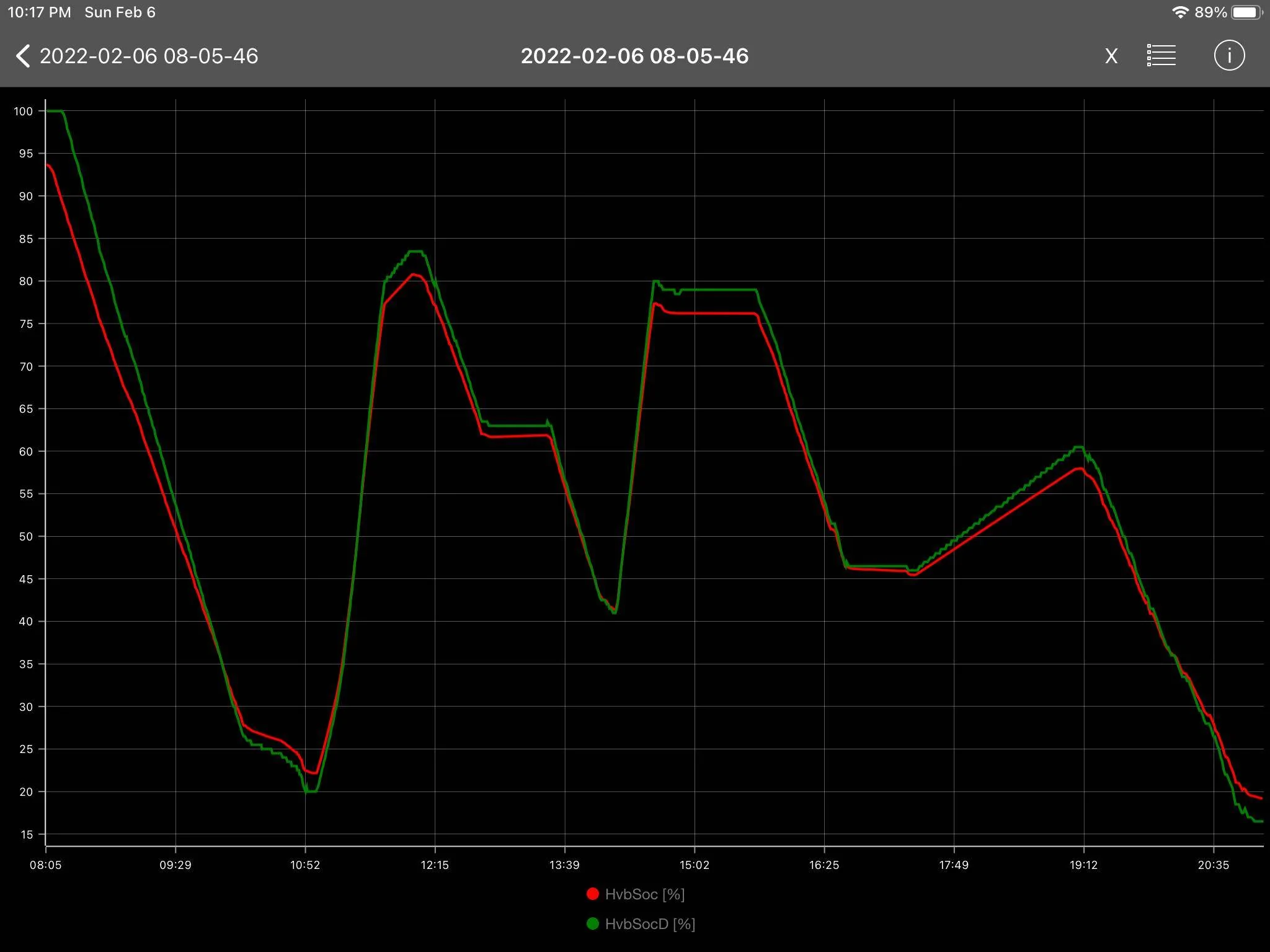
Task: Tap the 08:05 time axis label
Action: pos(46,865)
